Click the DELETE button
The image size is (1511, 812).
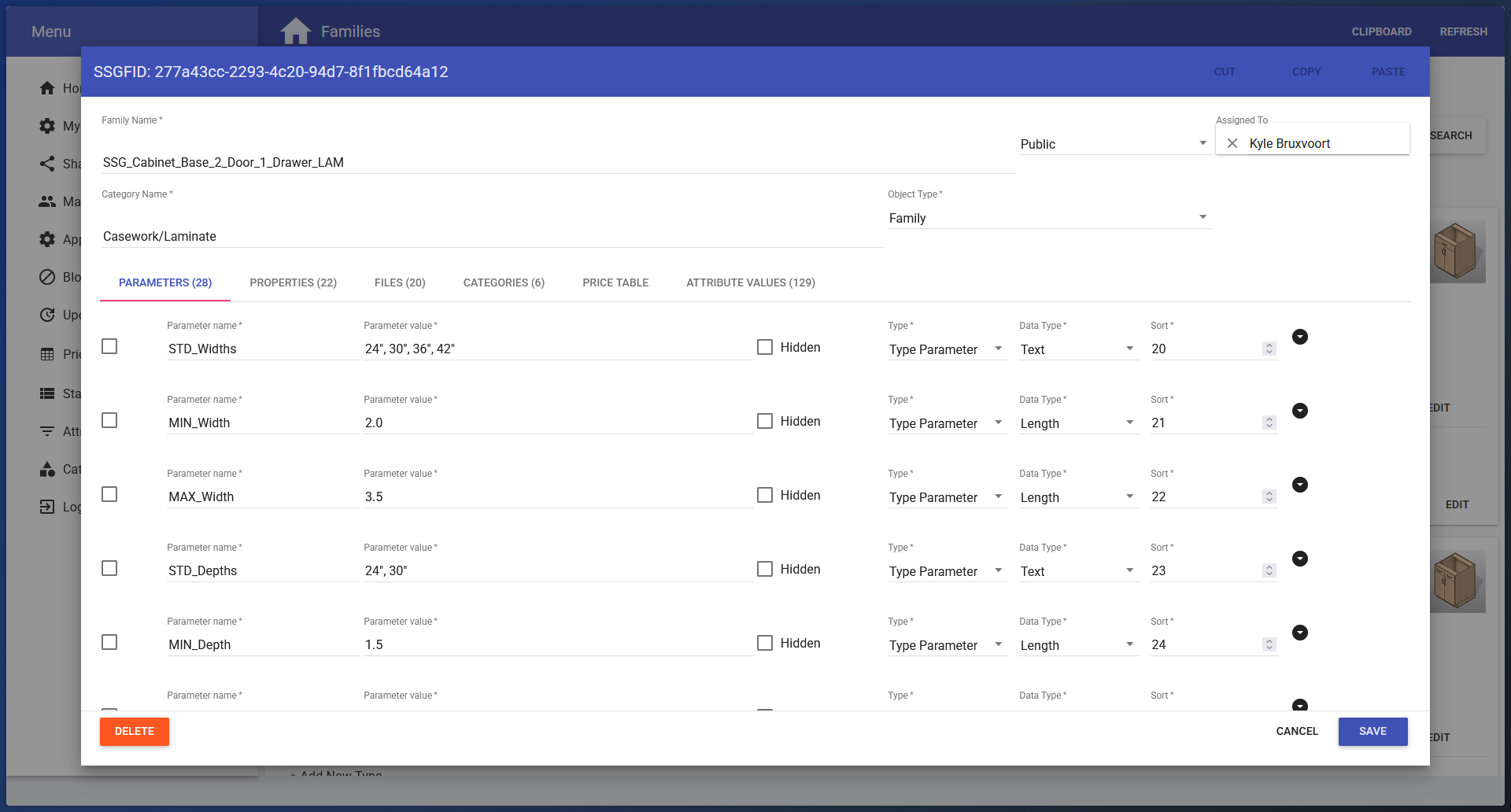pos(134,731)
